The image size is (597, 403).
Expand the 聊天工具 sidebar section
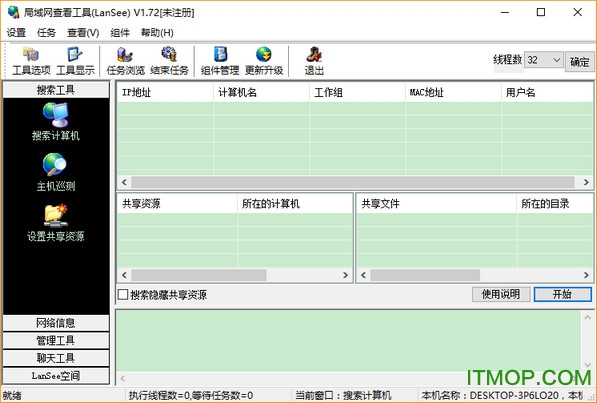56,358
